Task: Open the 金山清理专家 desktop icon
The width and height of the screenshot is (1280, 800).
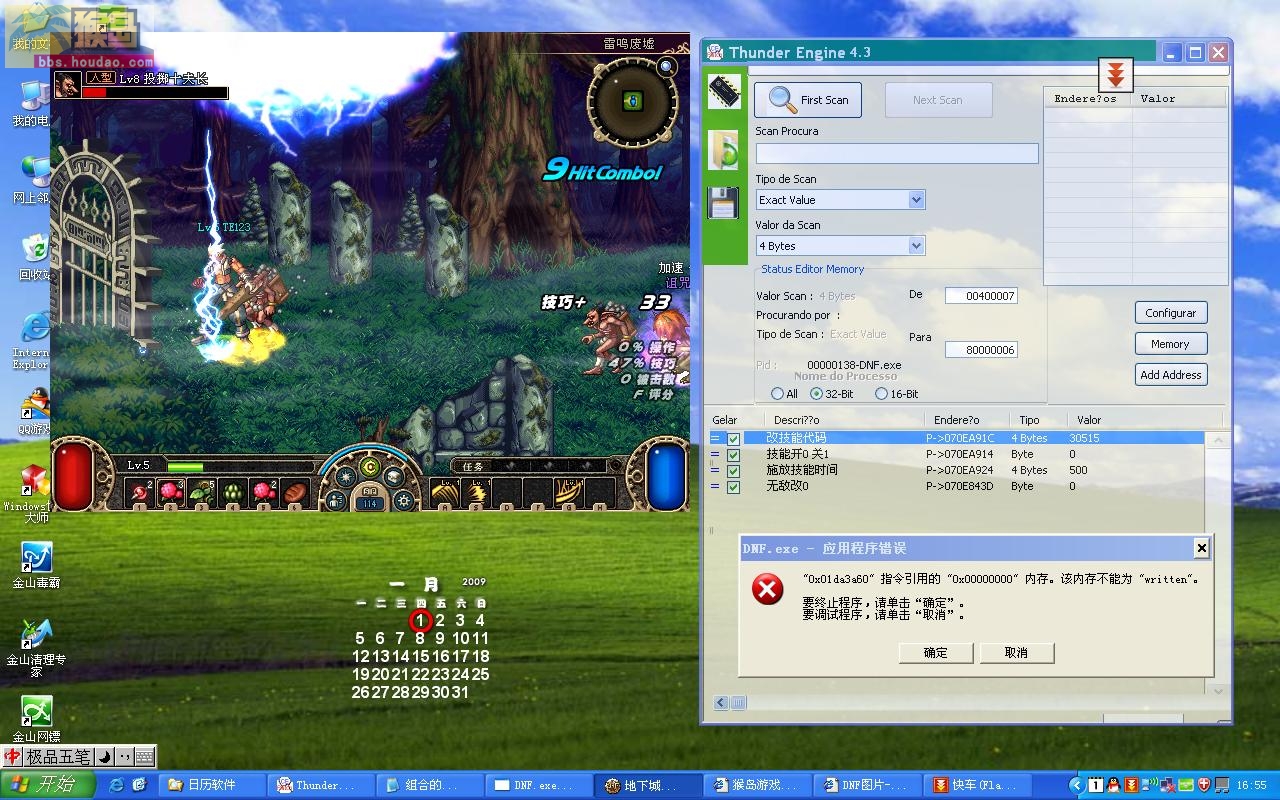Action: tap(36, 648)
